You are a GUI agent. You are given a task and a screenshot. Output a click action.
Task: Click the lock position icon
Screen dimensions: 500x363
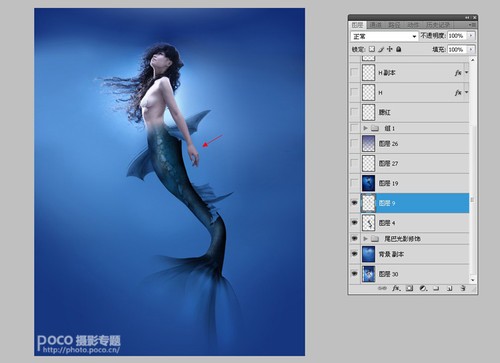click(390, 49)
